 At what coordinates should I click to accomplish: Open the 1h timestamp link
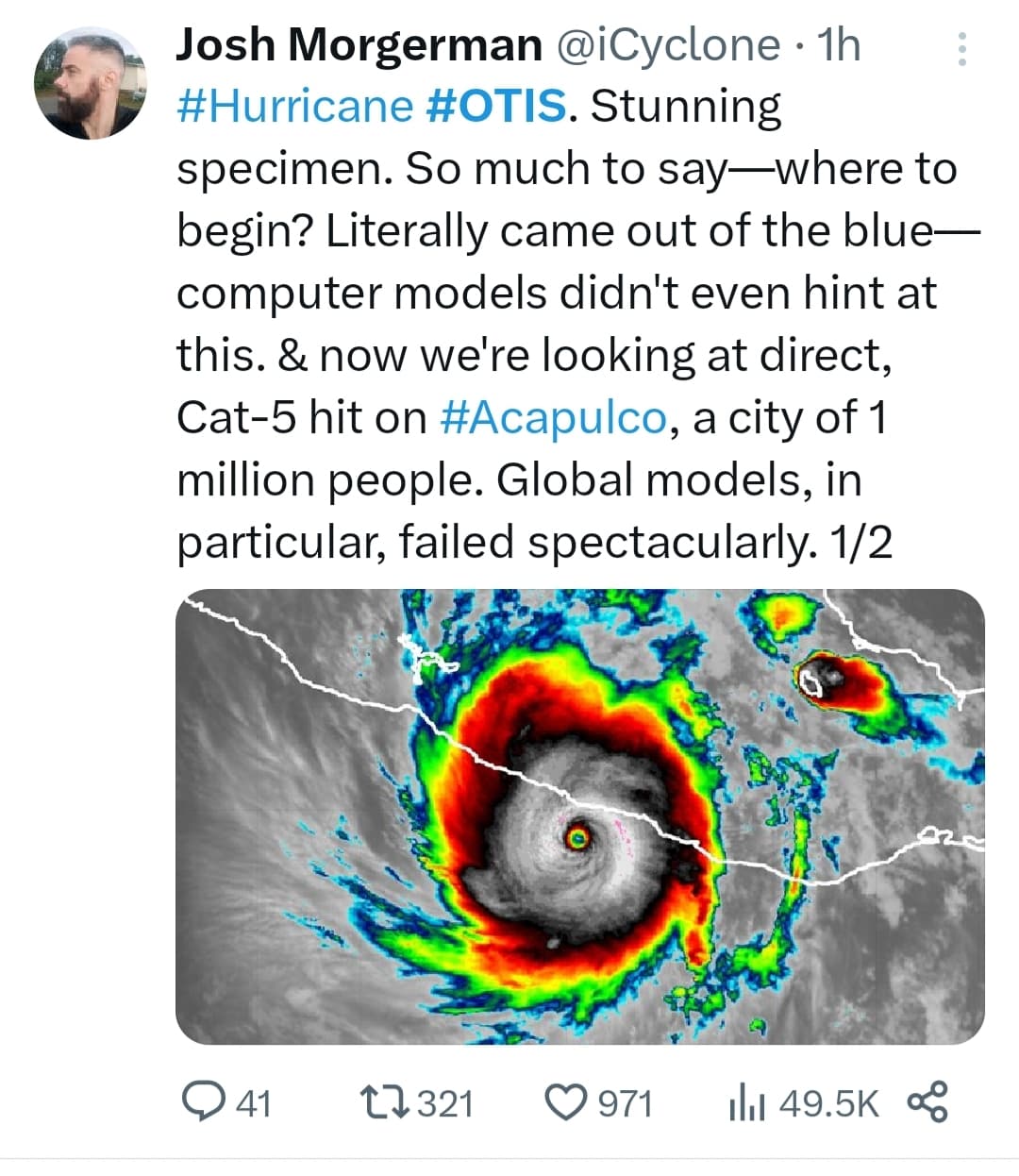click(840, 44)
